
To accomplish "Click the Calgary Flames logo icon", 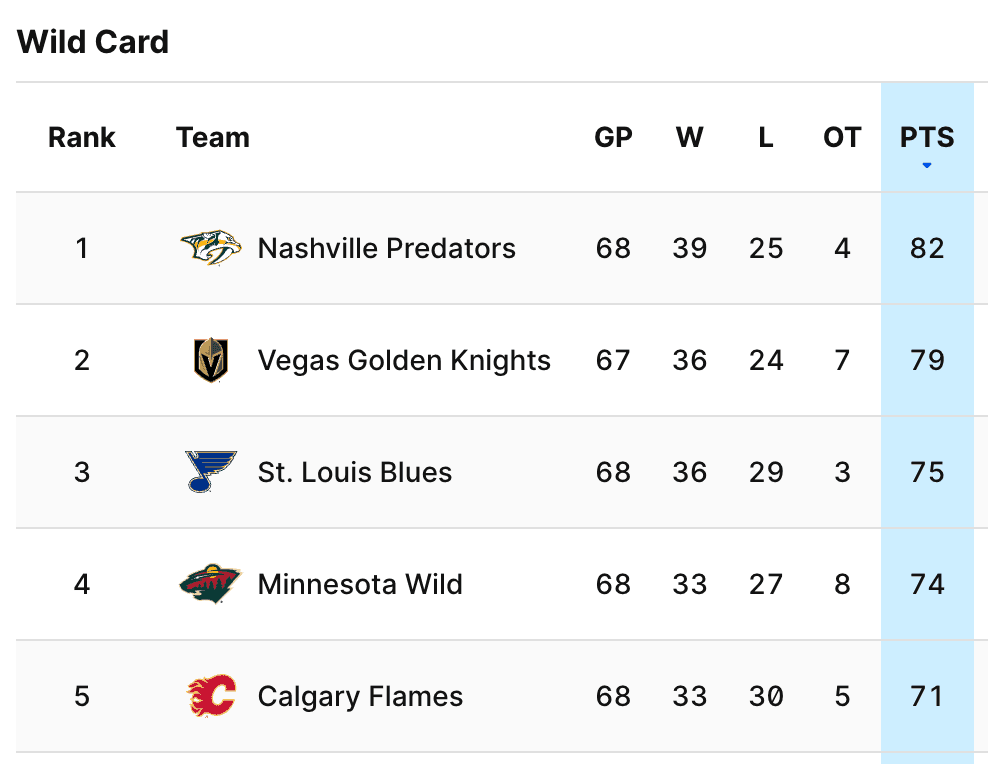I will coord(211,696).
